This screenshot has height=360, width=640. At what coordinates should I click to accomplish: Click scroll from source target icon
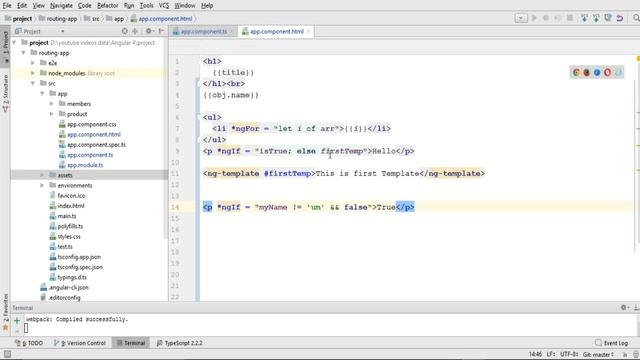pos(124,31)
